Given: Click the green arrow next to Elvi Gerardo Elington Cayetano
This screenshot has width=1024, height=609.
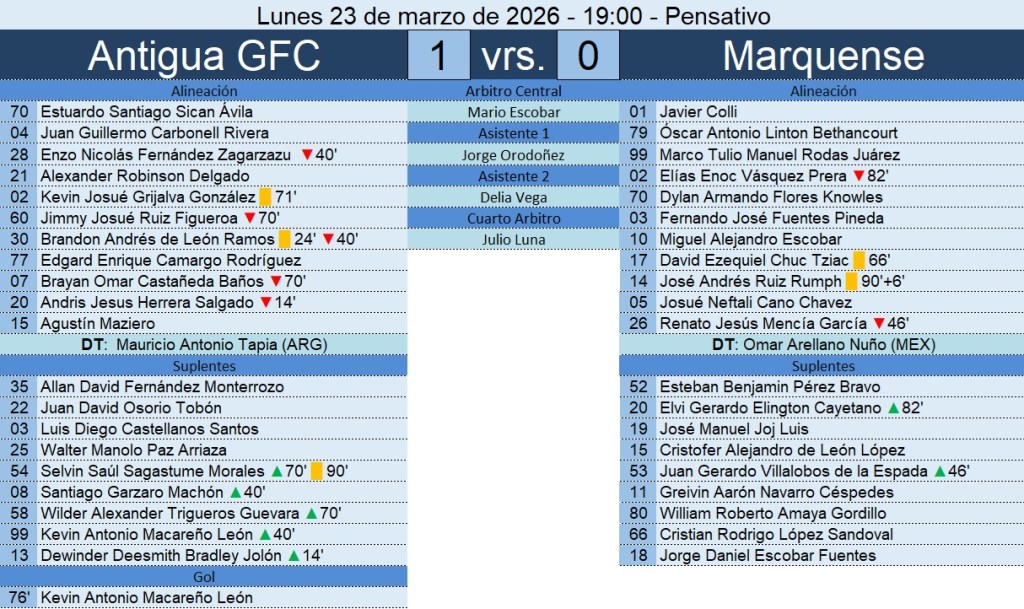Looking at the screenshot, I should [892, 408].
